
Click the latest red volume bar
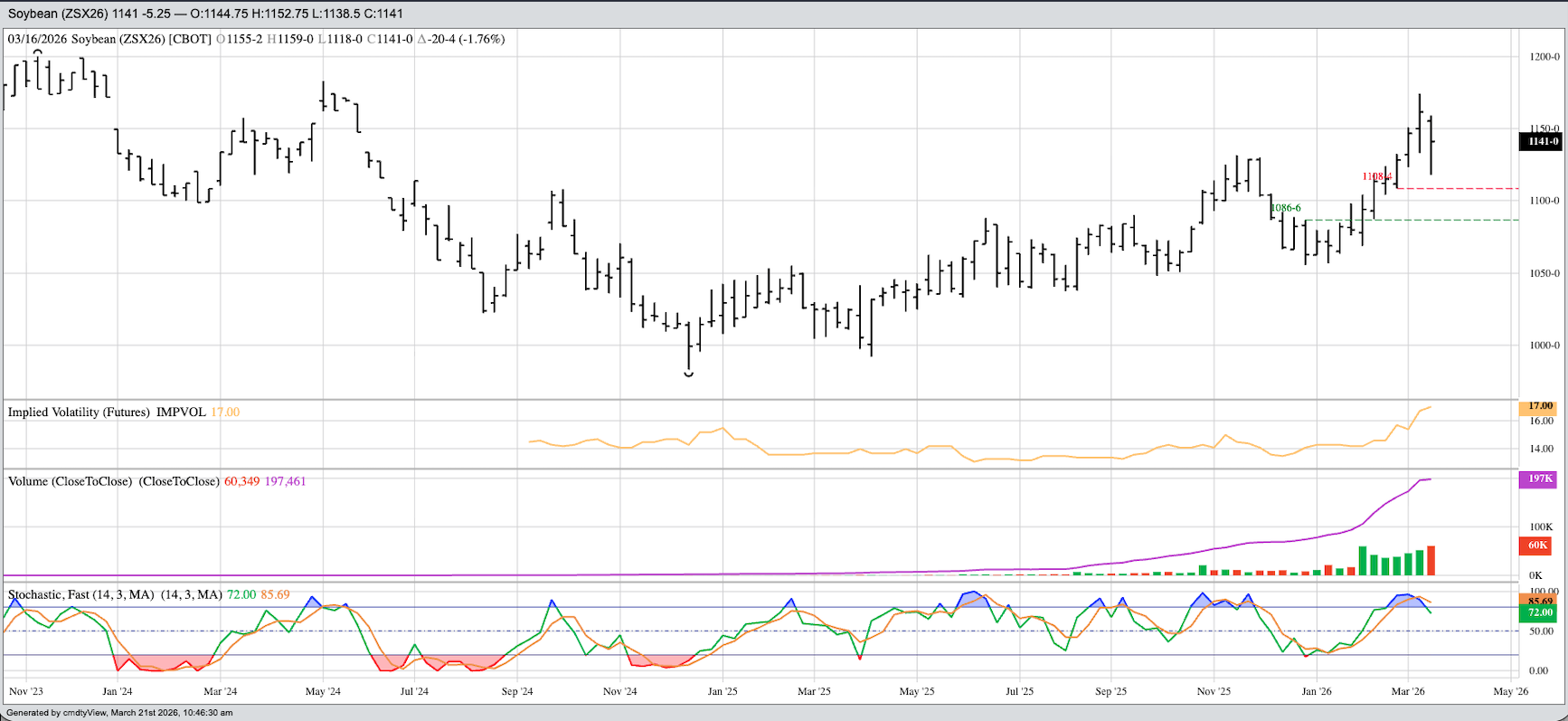tap(1431, 561)
